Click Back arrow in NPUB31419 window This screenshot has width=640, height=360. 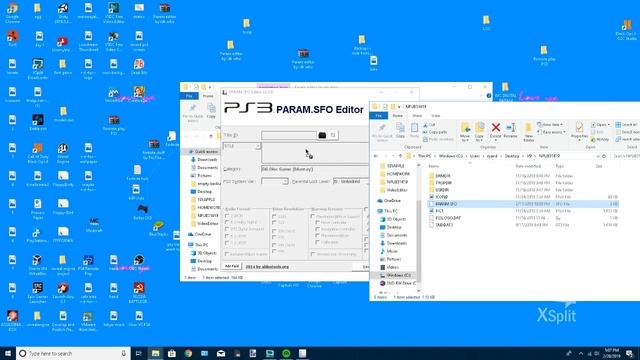[x=376, y=156]
